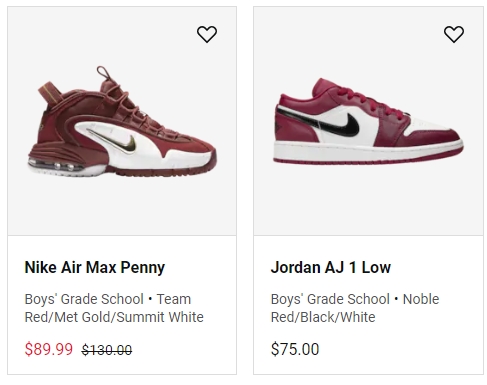
Task: Click the $75.00 price
Action: click(x=295, y=349)
